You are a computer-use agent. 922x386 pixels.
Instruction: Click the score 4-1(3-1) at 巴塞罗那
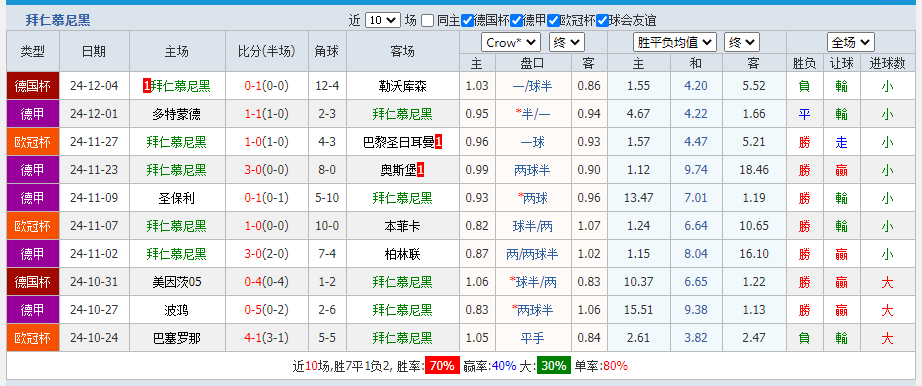point(267,338)
